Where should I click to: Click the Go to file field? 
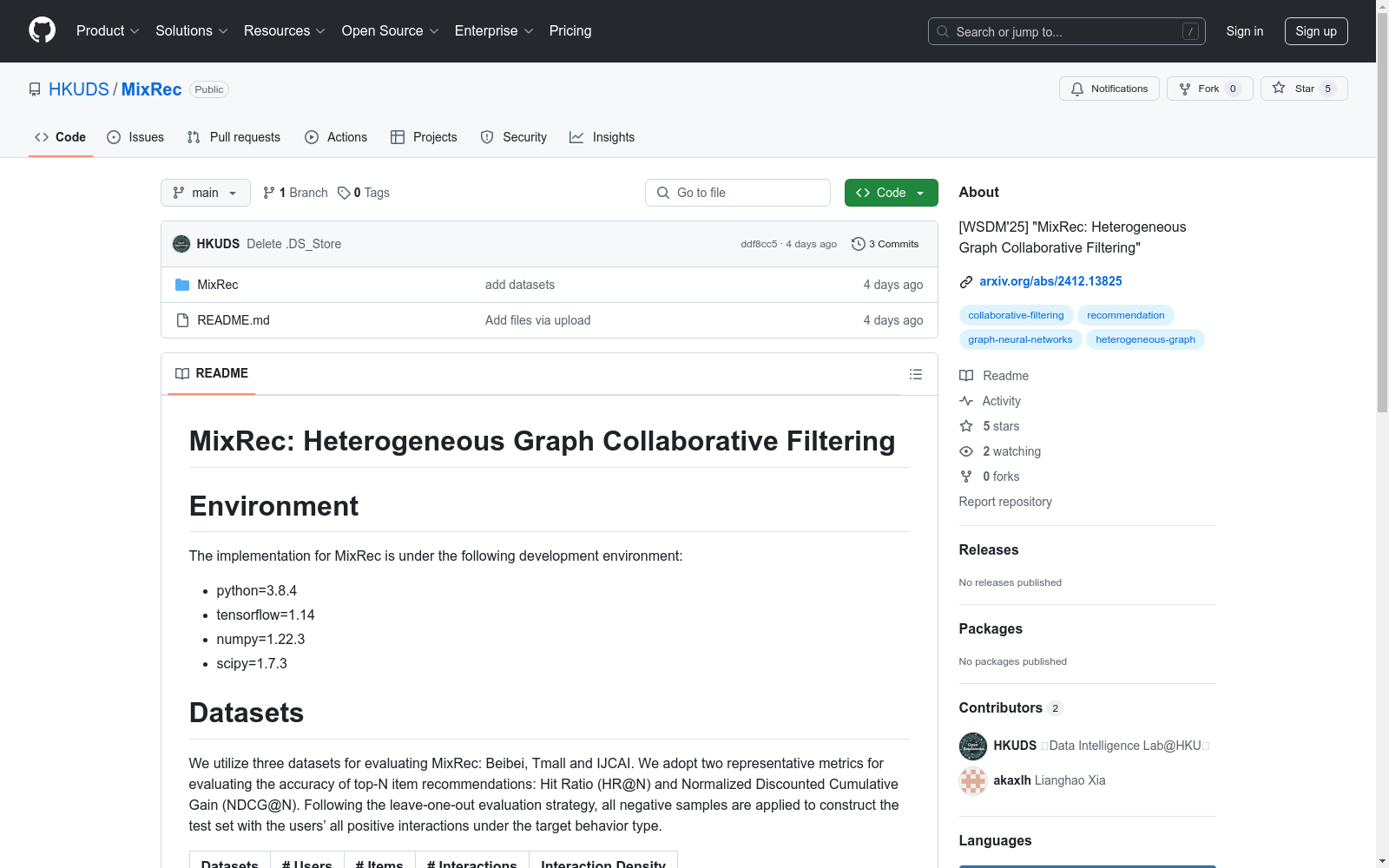point(738,193)
